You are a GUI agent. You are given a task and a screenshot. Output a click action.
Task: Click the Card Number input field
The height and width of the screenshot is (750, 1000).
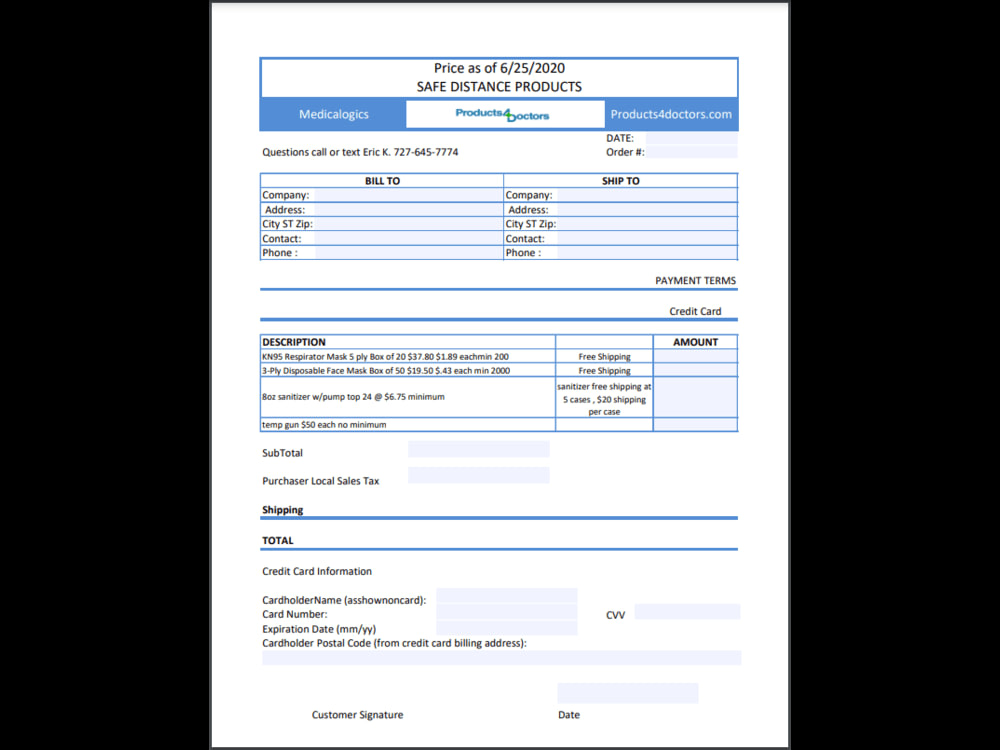point(506,612)
